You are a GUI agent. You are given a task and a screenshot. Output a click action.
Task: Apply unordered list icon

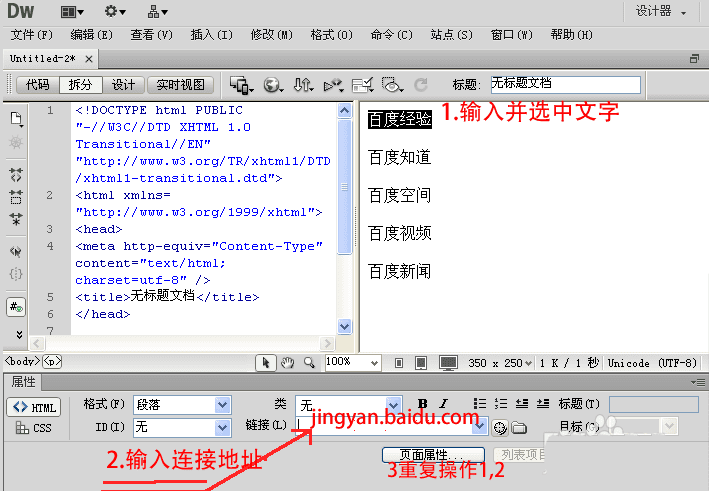click(480, 403)
